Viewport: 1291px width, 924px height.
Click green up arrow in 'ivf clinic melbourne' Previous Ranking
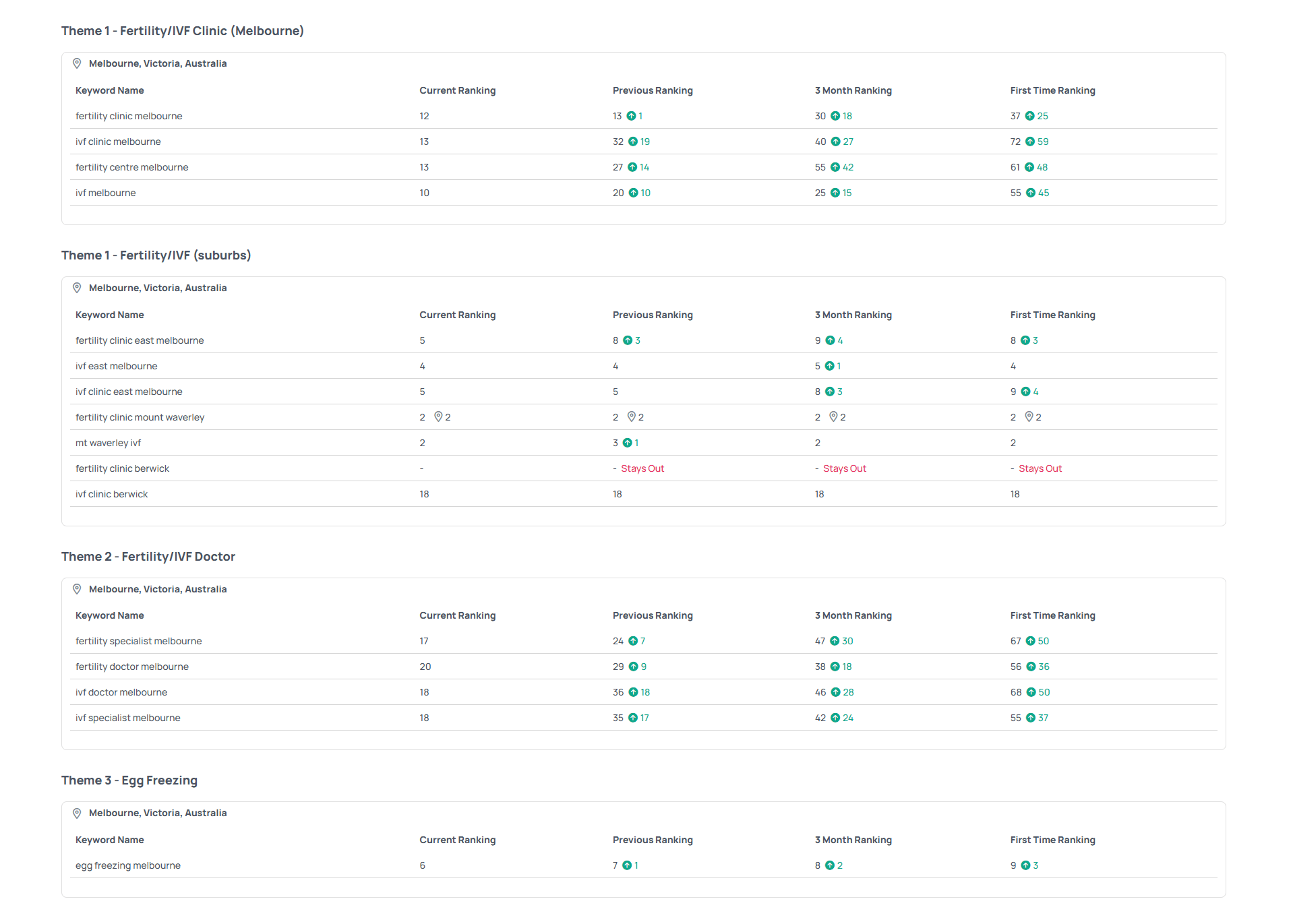click(633, 142)
